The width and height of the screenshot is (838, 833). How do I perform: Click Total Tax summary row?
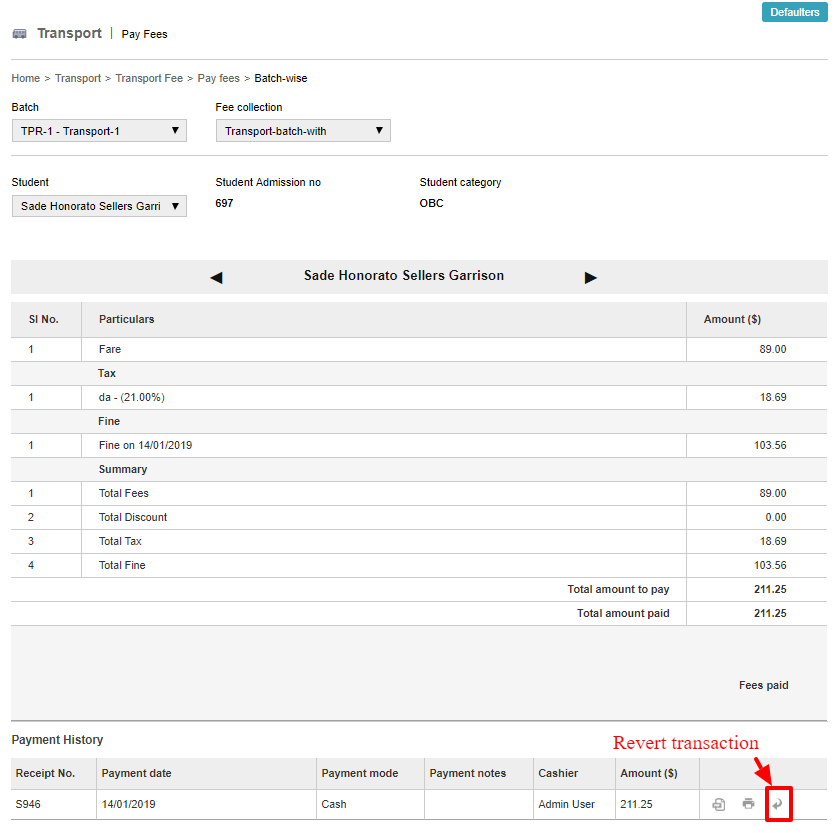419,541
